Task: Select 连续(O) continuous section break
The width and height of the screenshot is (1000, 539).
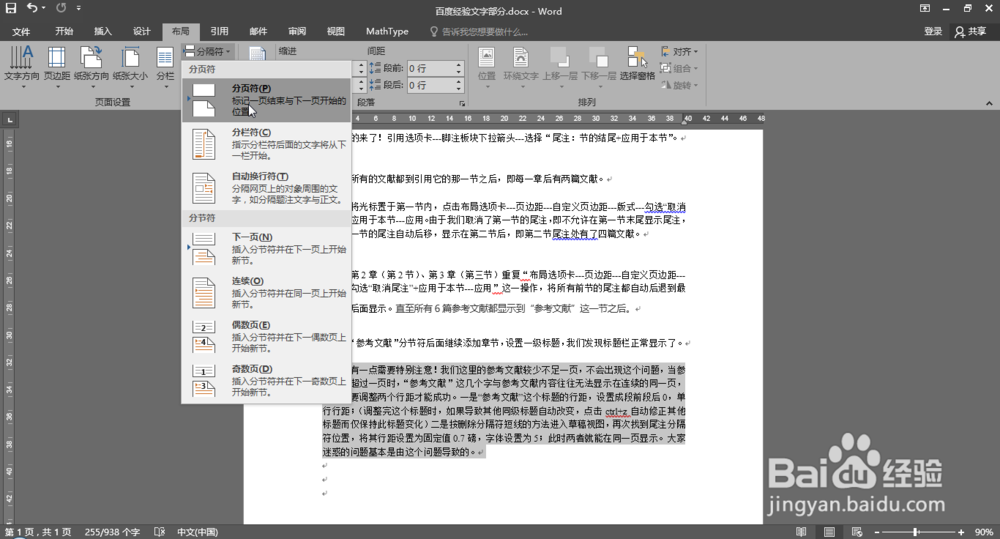Action: click(267, 292)
